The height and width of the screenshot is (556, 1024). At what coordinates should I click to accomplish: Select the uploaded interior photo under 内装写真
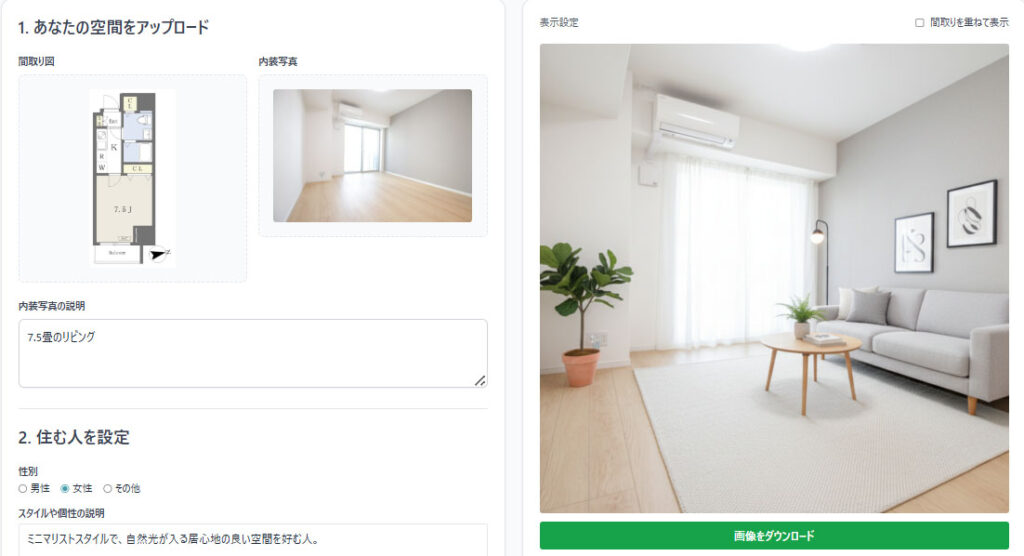(372, 155)
